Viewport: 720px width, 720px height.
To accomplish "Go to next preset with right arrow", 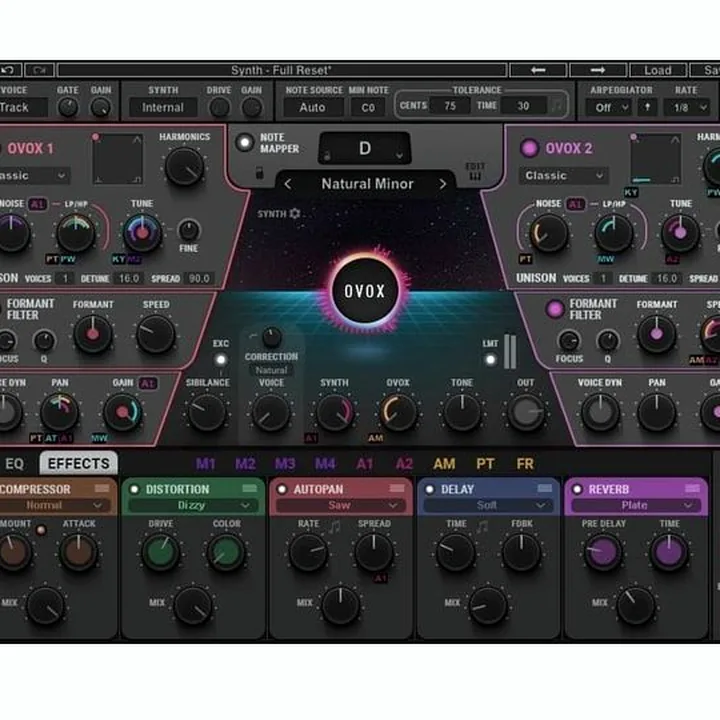I will [x=597, y=70].
